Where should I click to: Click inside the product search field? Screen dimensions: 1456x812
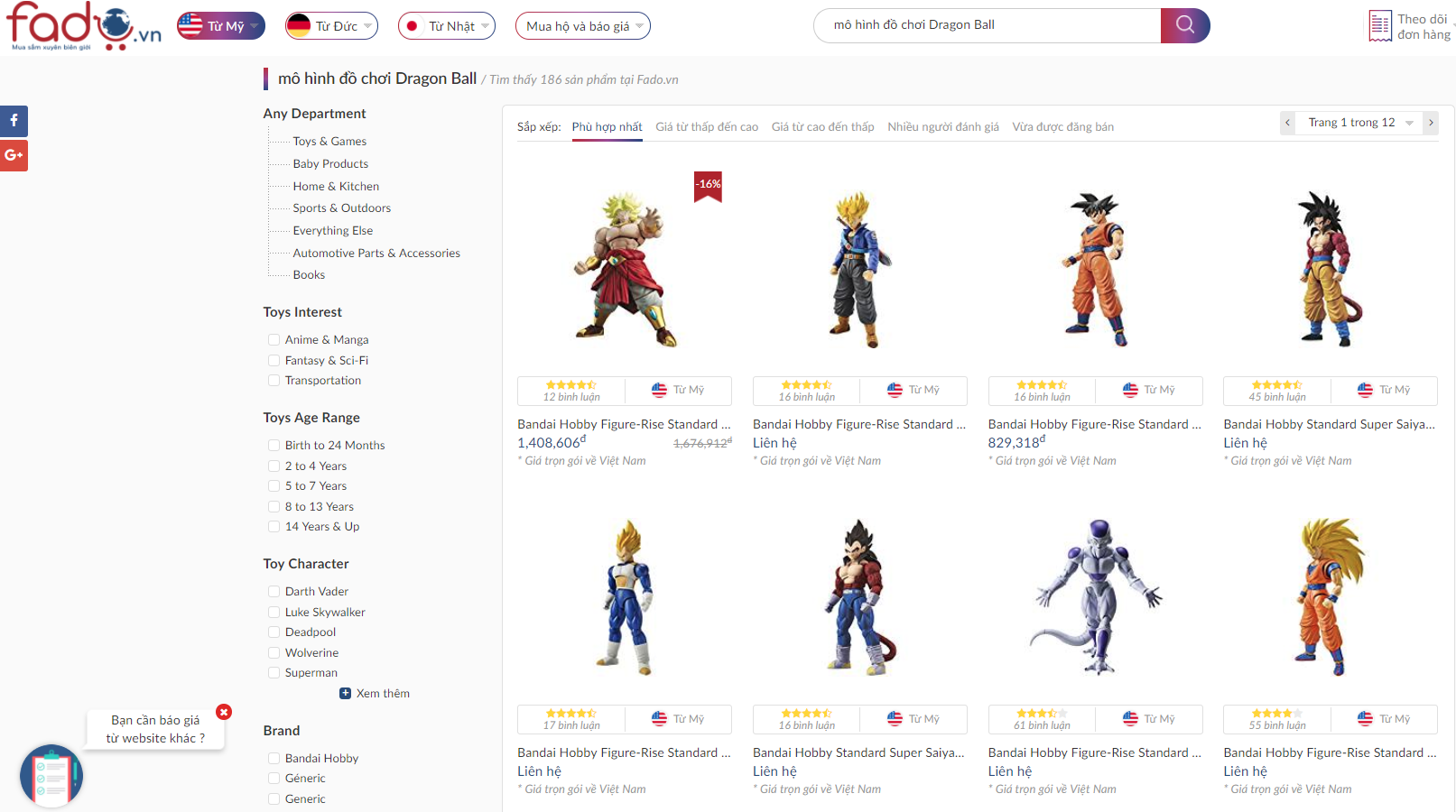pos(988,25)
